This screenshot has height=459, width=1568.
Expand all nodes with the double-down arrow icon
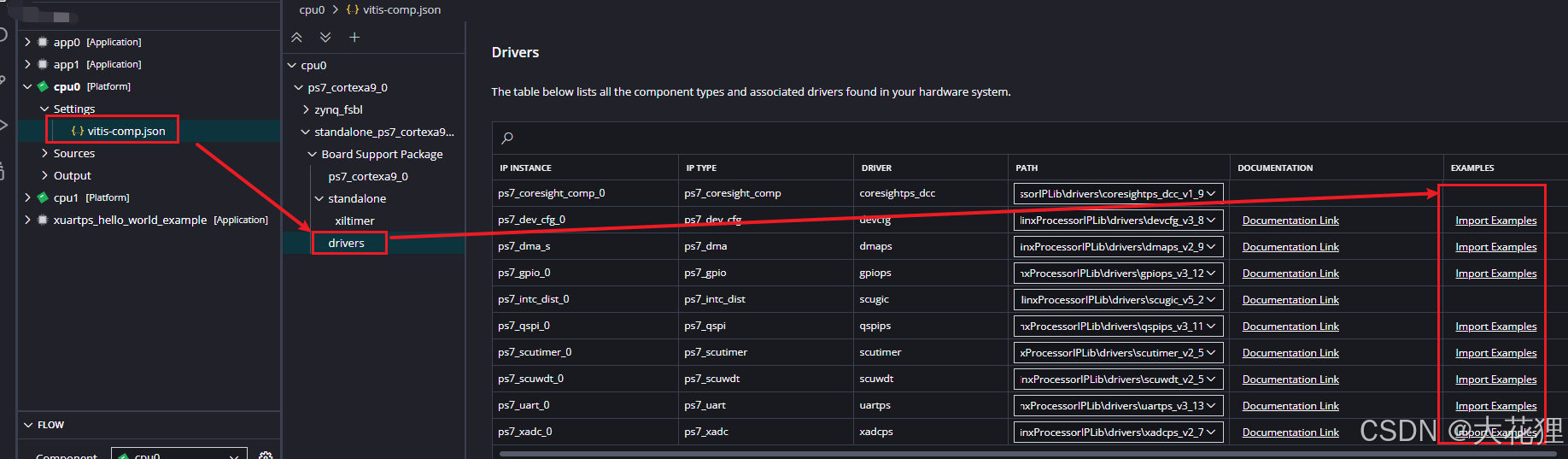(x=325, y=38)
